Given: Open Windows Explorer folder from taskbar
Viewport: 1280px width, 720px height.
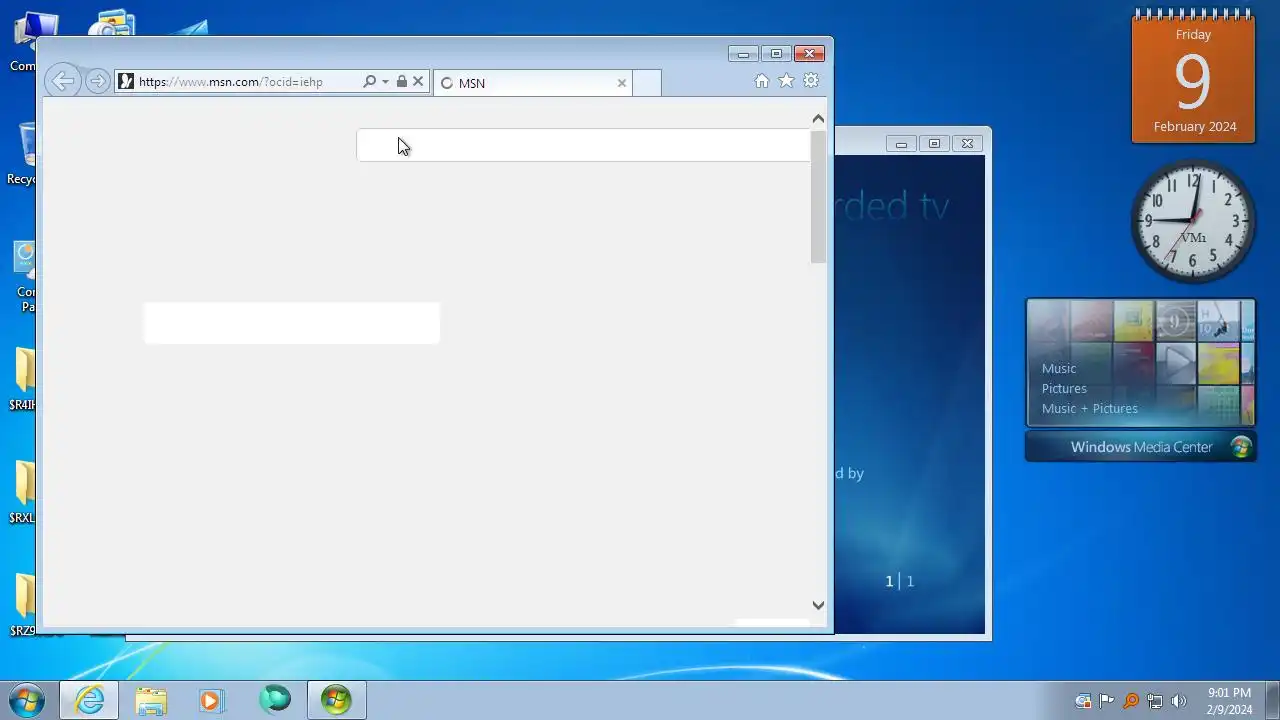Looking at the screenshot, I should [151, 700].
